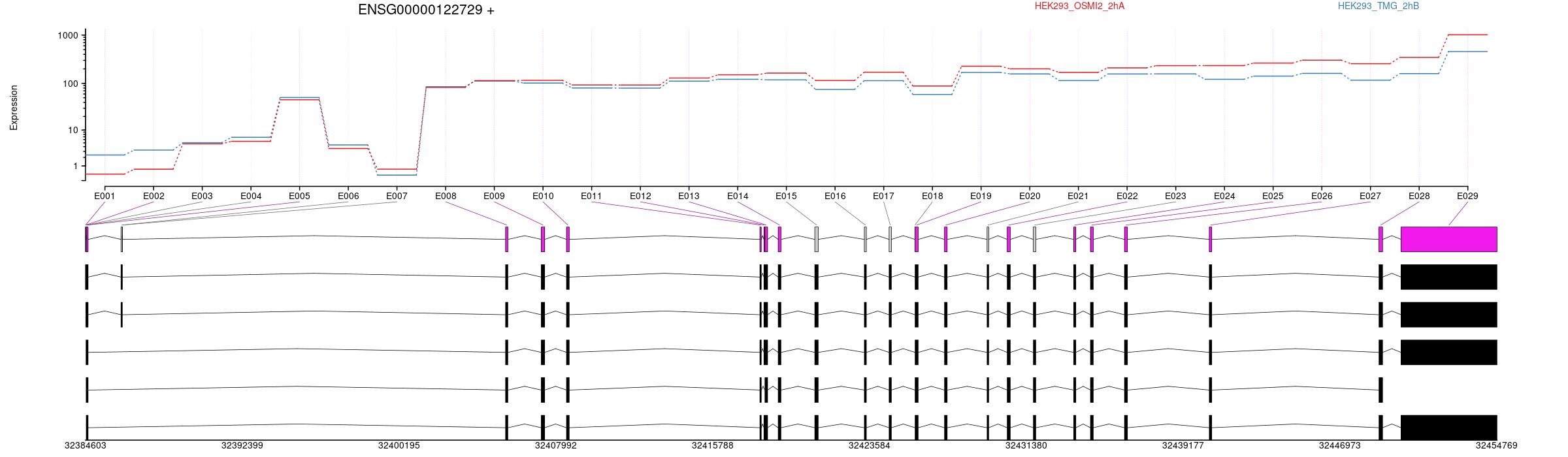Click exon label E005
Screen dimensions: 1568x457
click(299, 196)
